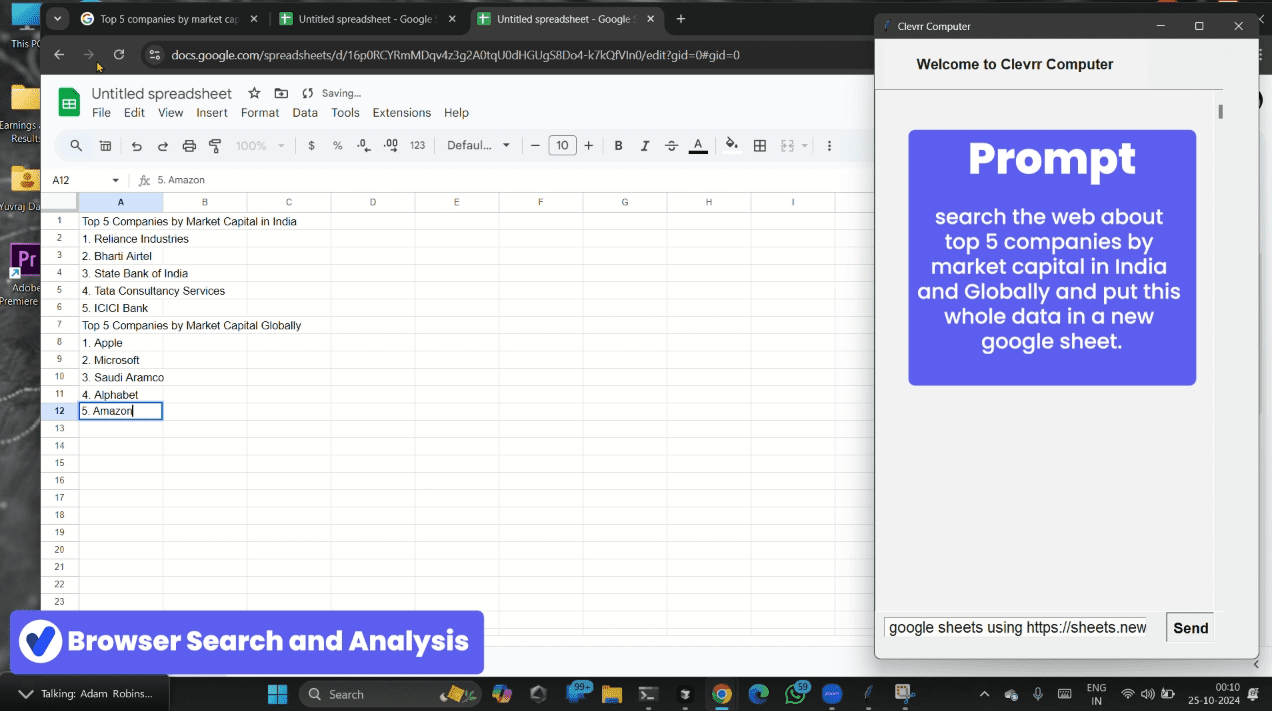Select column C header
The image size is (1272, 711).
(x=289, y=202)
